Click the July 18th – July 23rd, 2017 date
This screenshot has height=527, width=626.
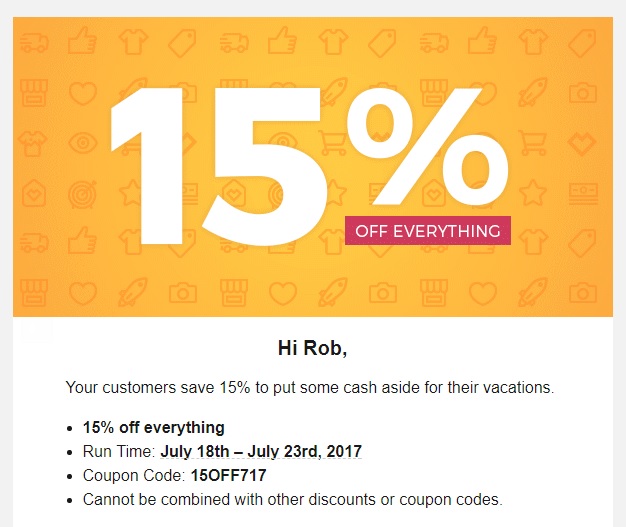tap(261, 451)
